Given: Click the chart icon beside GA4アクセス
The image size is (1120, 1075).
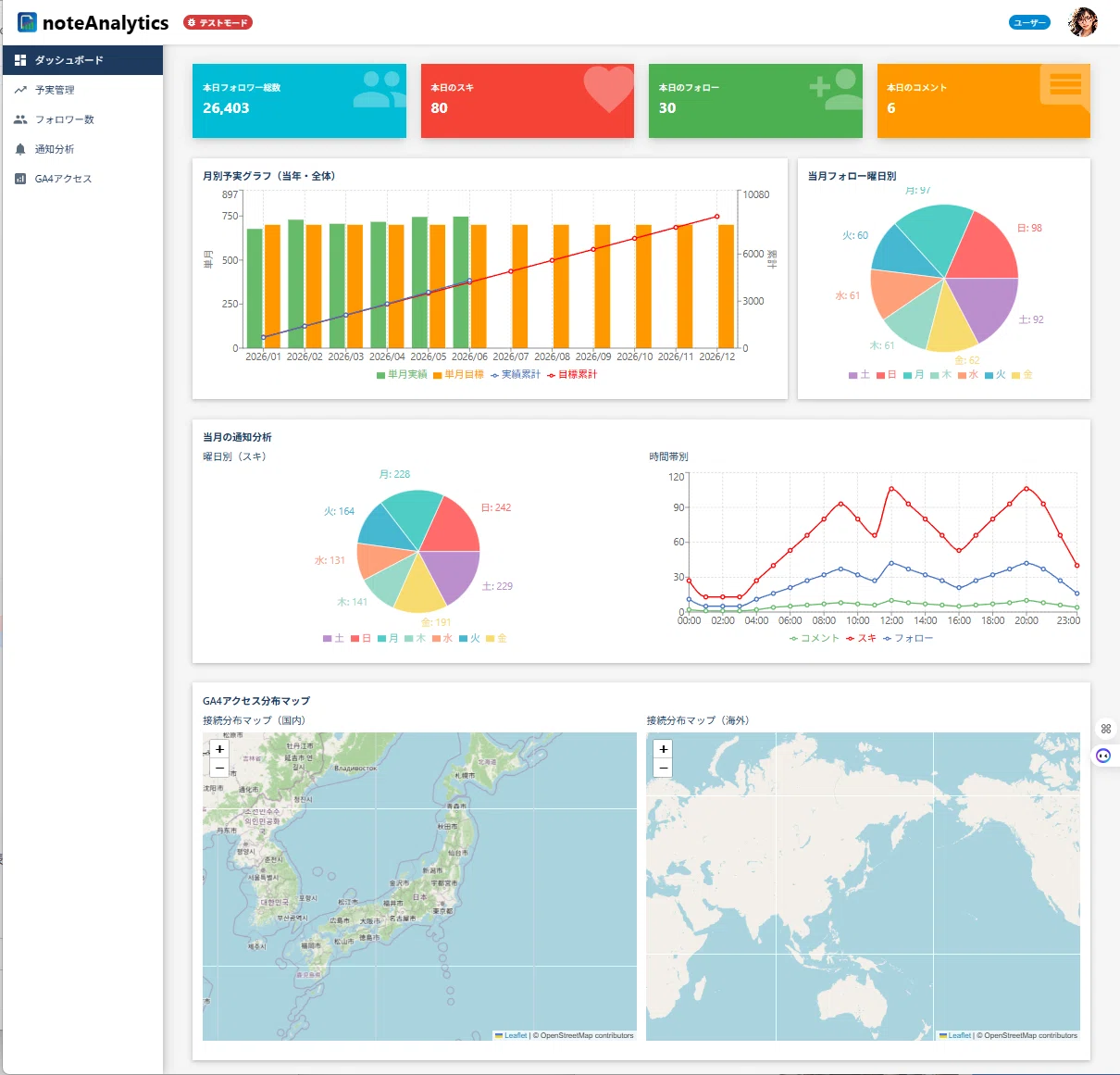Looking at the screenshot, I should coord(20,179).
